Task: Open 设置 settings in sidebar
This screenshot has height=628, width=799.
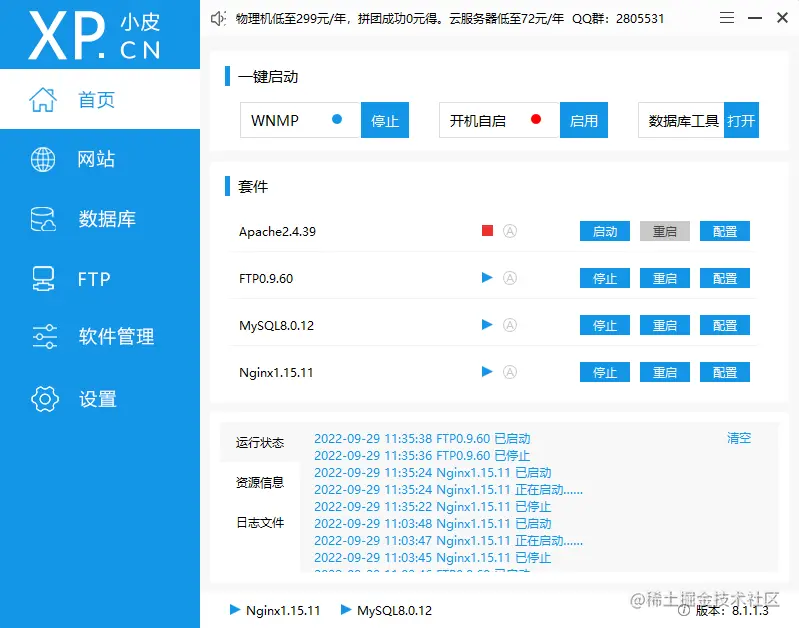Action: (x=100, y=399)
